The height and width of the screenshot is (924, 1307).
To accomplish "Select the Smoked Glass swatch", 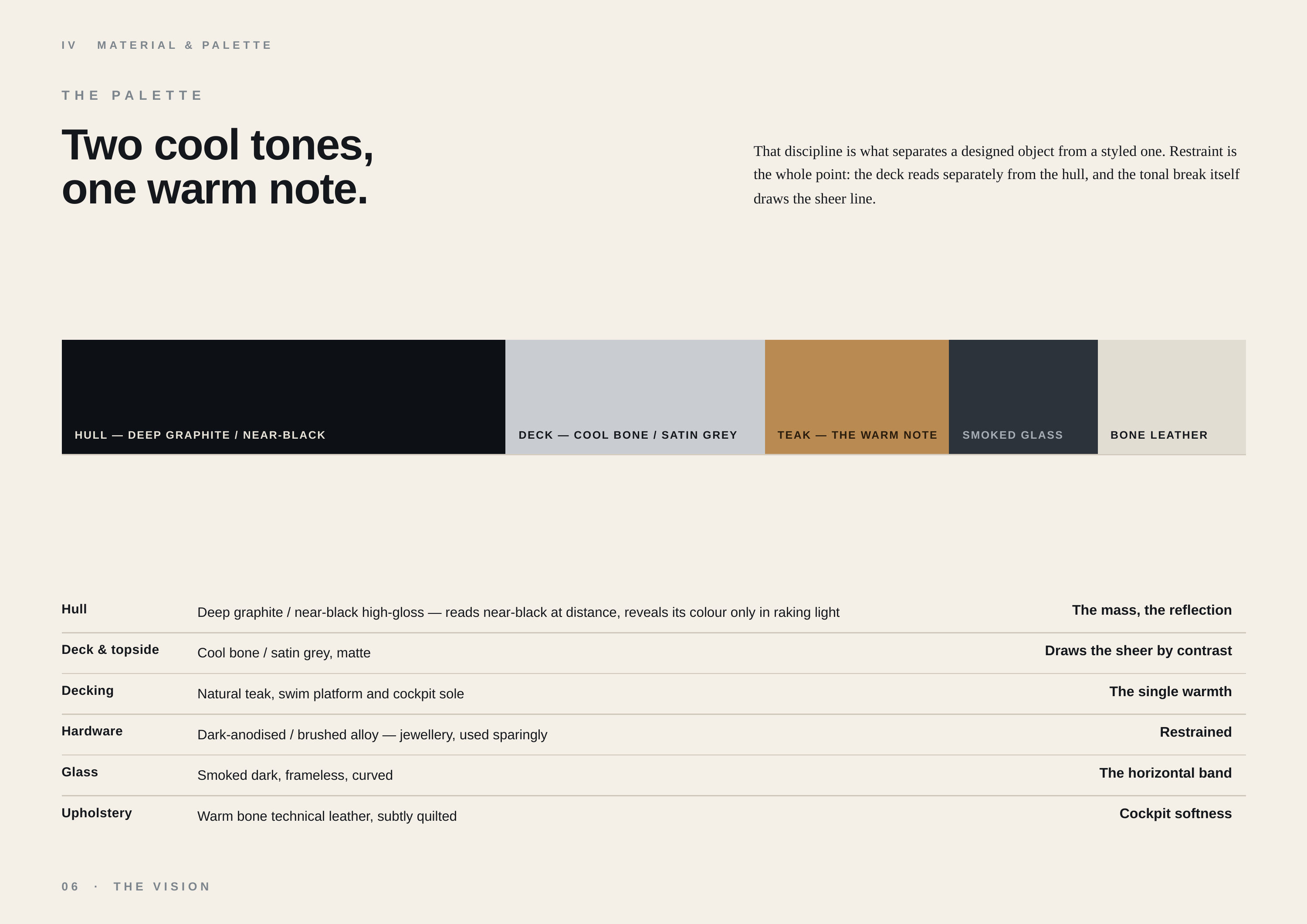I will point(1023,397).
